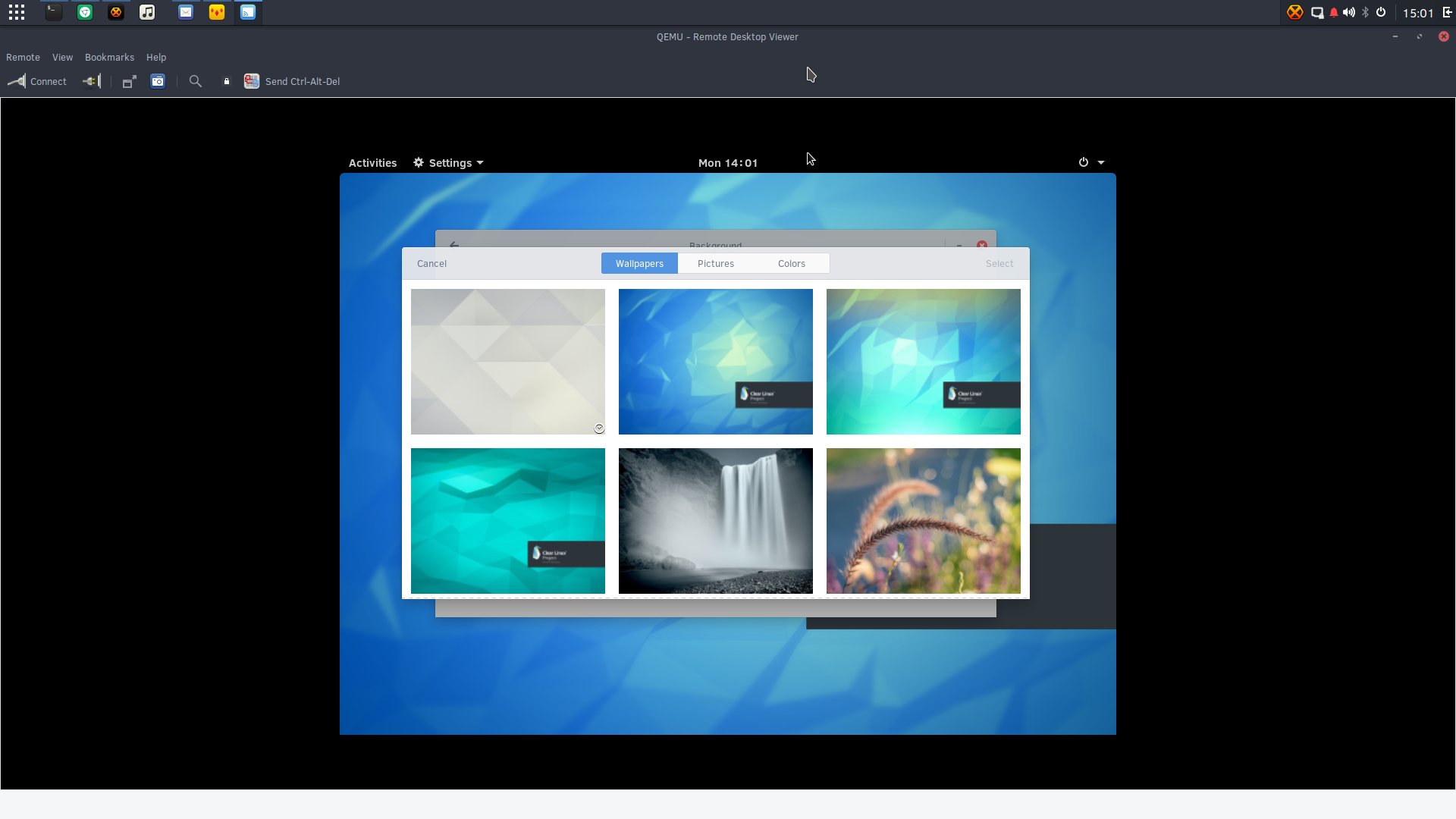Choose the light gray geometric wallpaper
1456x819 pixels.
click(508, 362)
